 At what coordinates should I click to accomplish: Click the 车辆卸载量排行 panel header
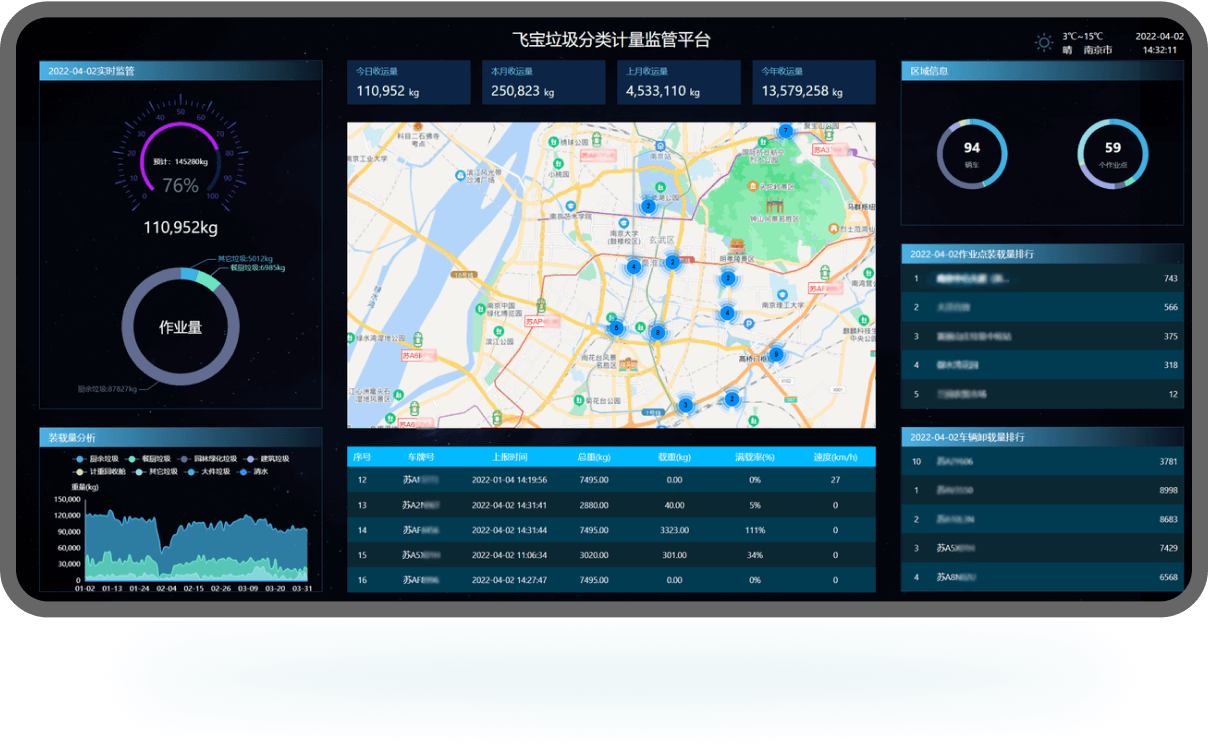(1042, 437)
